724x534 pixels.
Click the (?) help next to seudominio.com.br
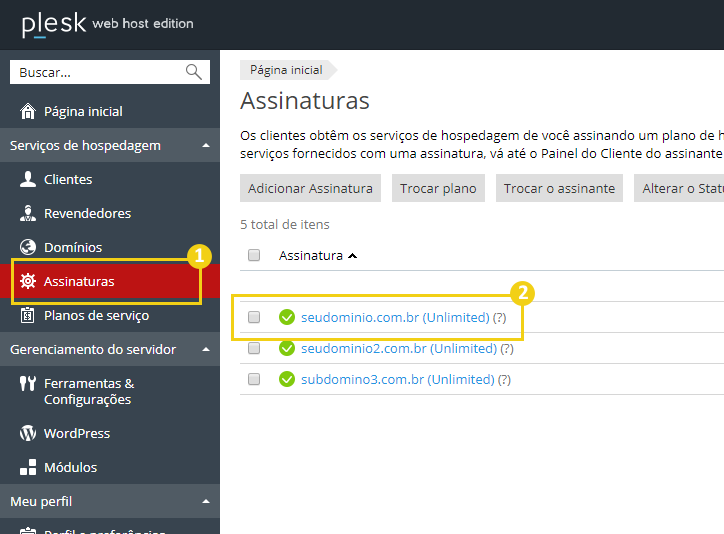[x=499, y=318]
